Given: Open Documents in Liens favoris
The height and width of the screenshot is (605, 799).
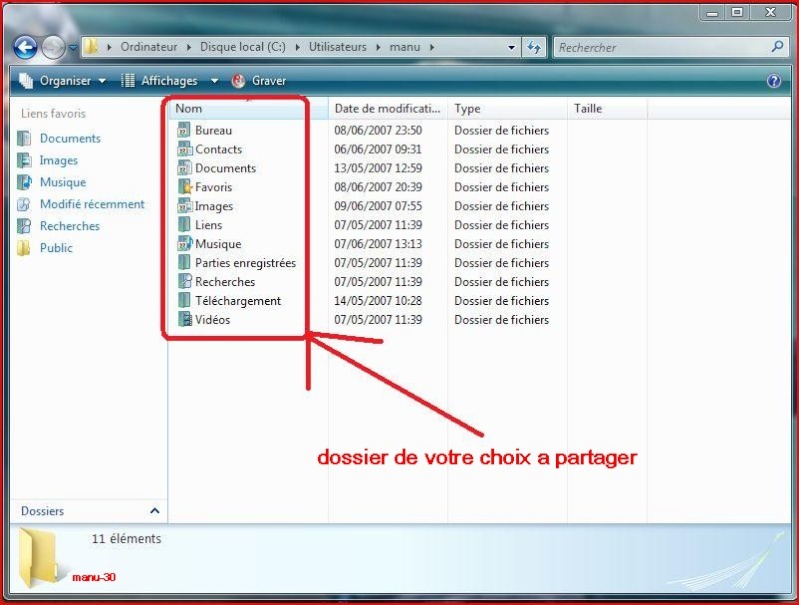Looking at the screenshot, I should (x=70, y=138).
